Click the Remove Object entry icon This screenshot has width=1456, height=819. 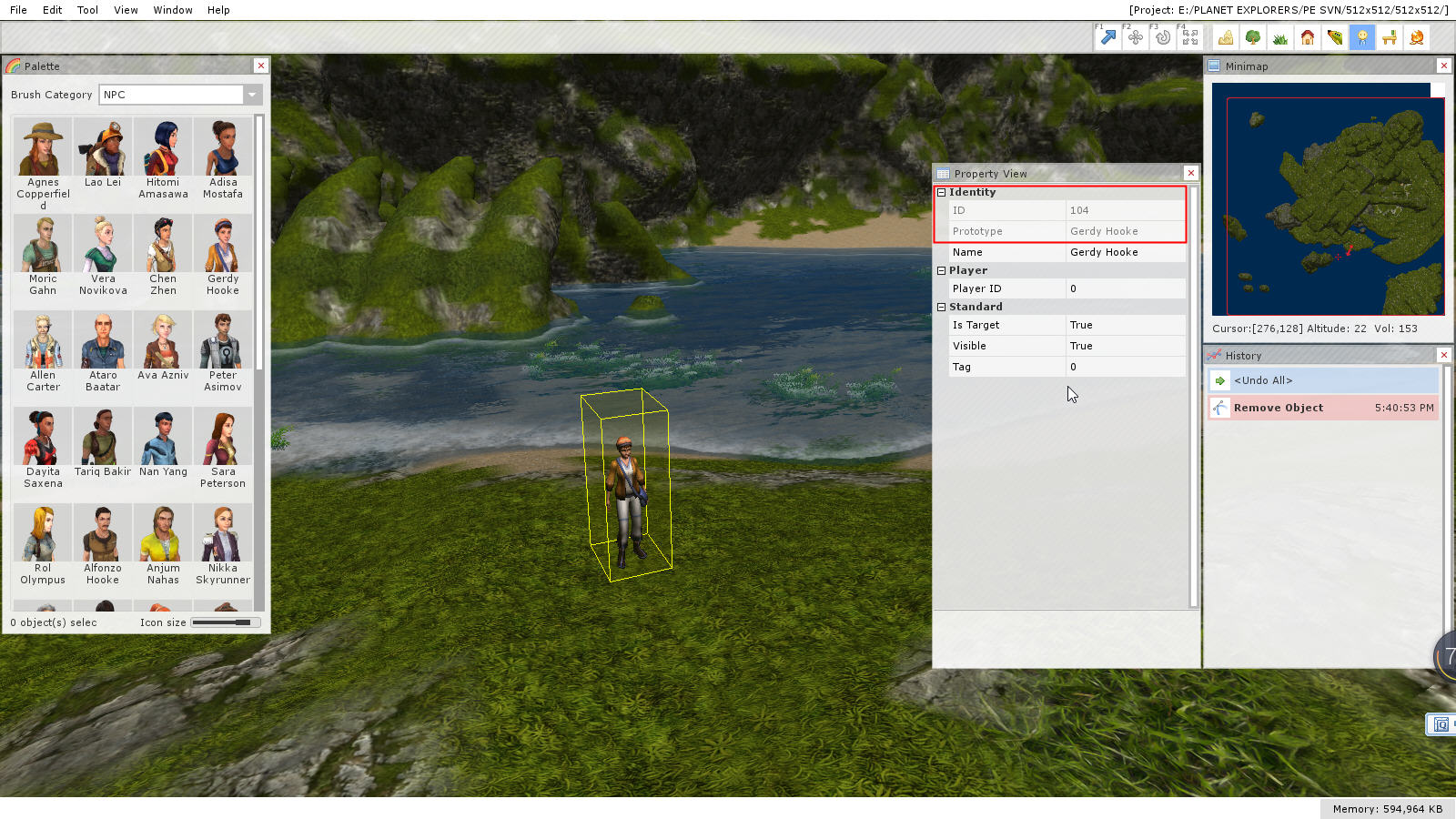pos(1220,408)
